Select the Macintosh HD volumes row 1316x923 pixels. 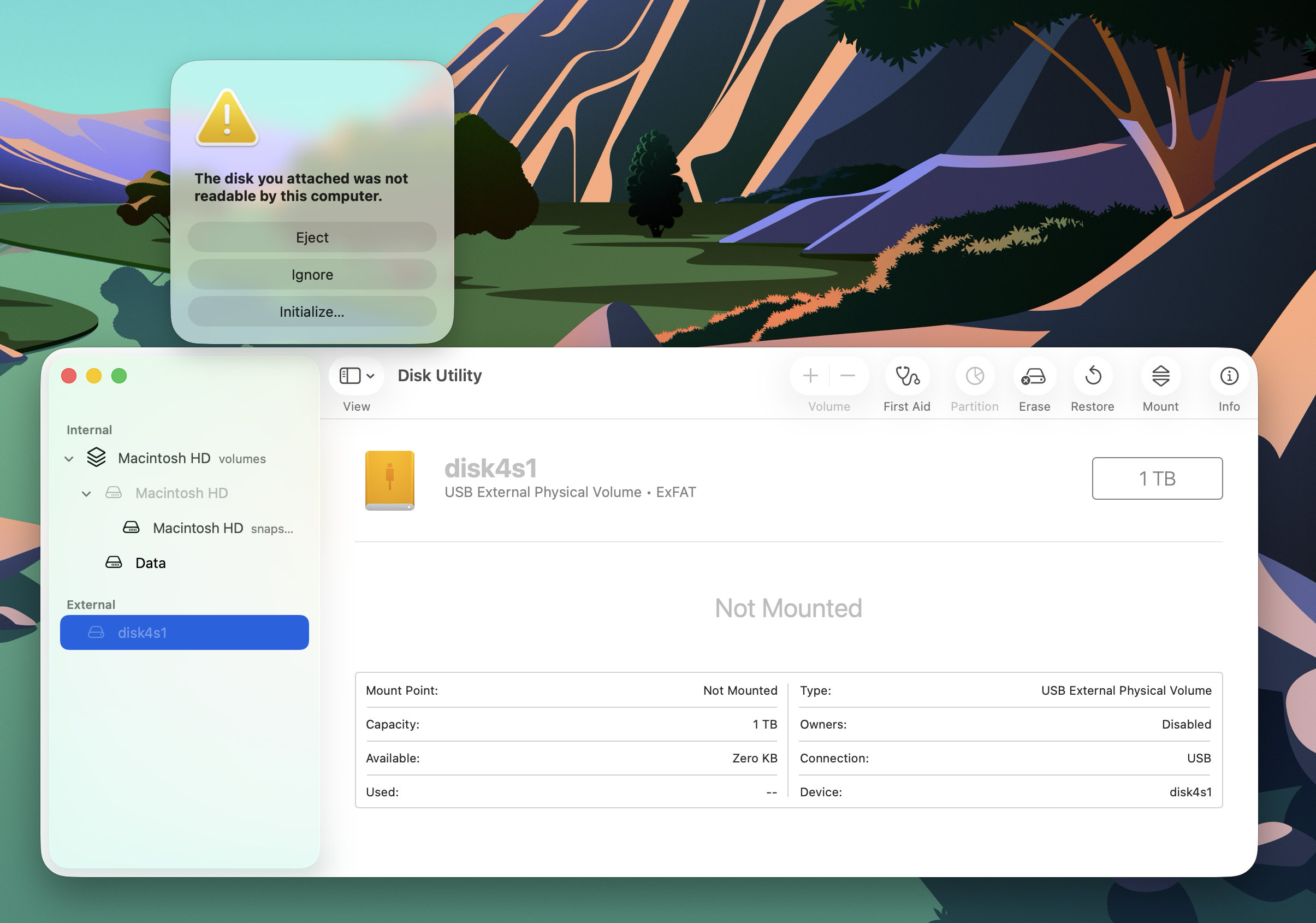pyautogui.click(x=184, y=458)
